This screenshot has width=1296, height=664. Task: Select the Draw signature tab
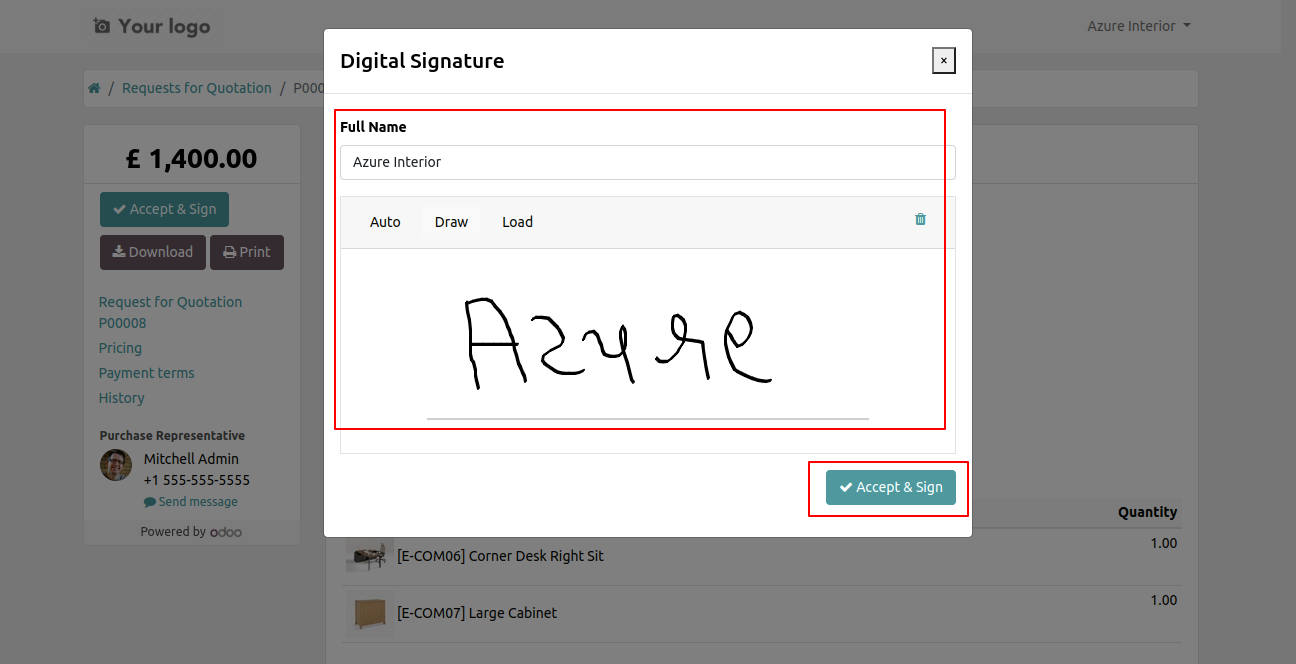[x=451, y=222]
